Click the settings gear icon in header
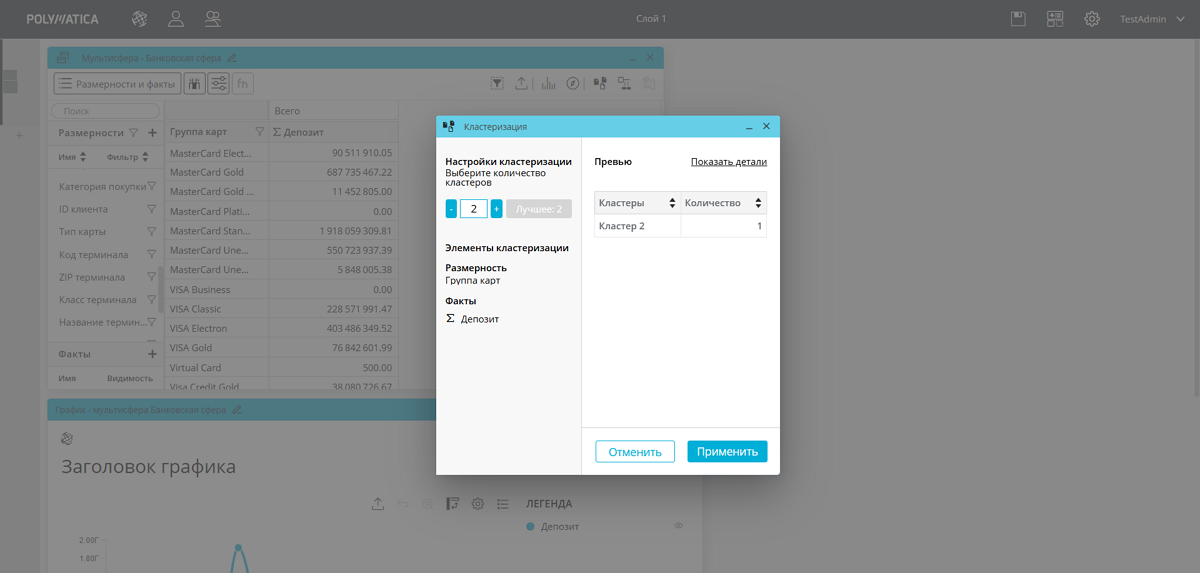The image size is (1200, 573). coord(1092,19)
